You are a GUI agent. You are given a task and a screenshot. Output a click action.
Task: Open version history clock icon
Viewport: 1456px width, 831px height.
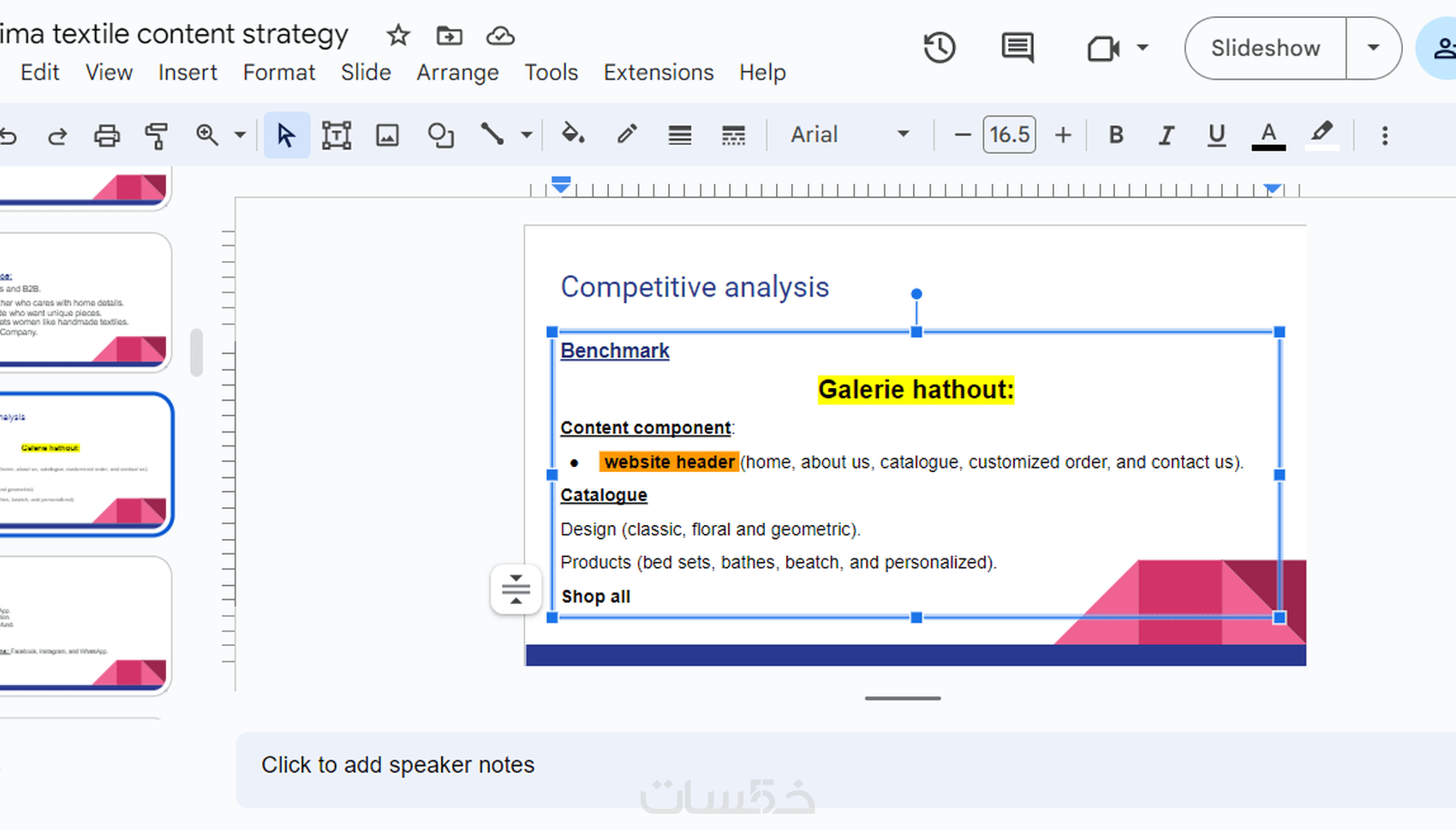coord(940,48)
